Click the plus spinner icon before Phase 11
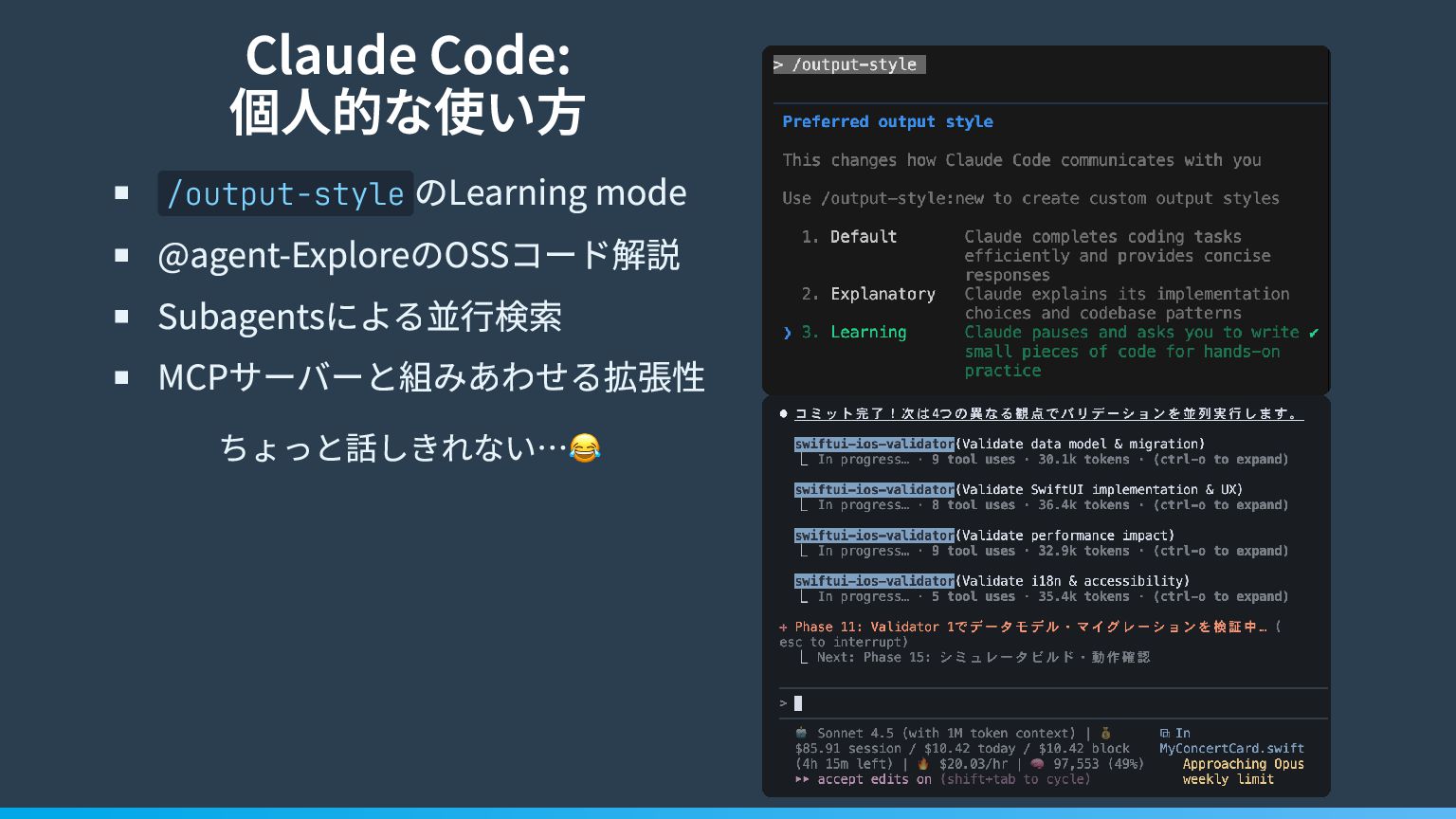 783,627
